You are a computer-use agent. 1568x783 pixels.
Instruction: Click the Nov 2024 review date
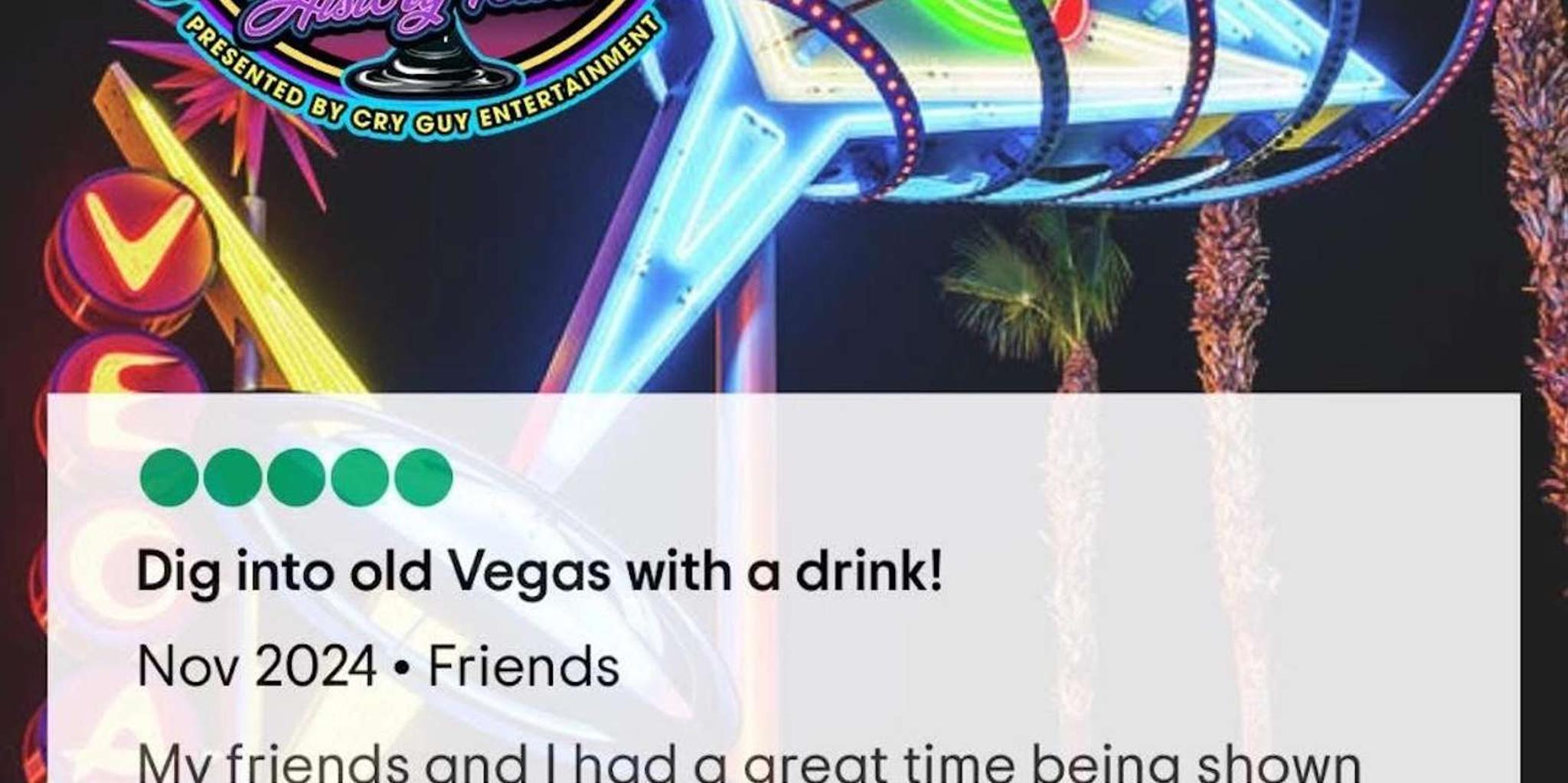(256, 666)
